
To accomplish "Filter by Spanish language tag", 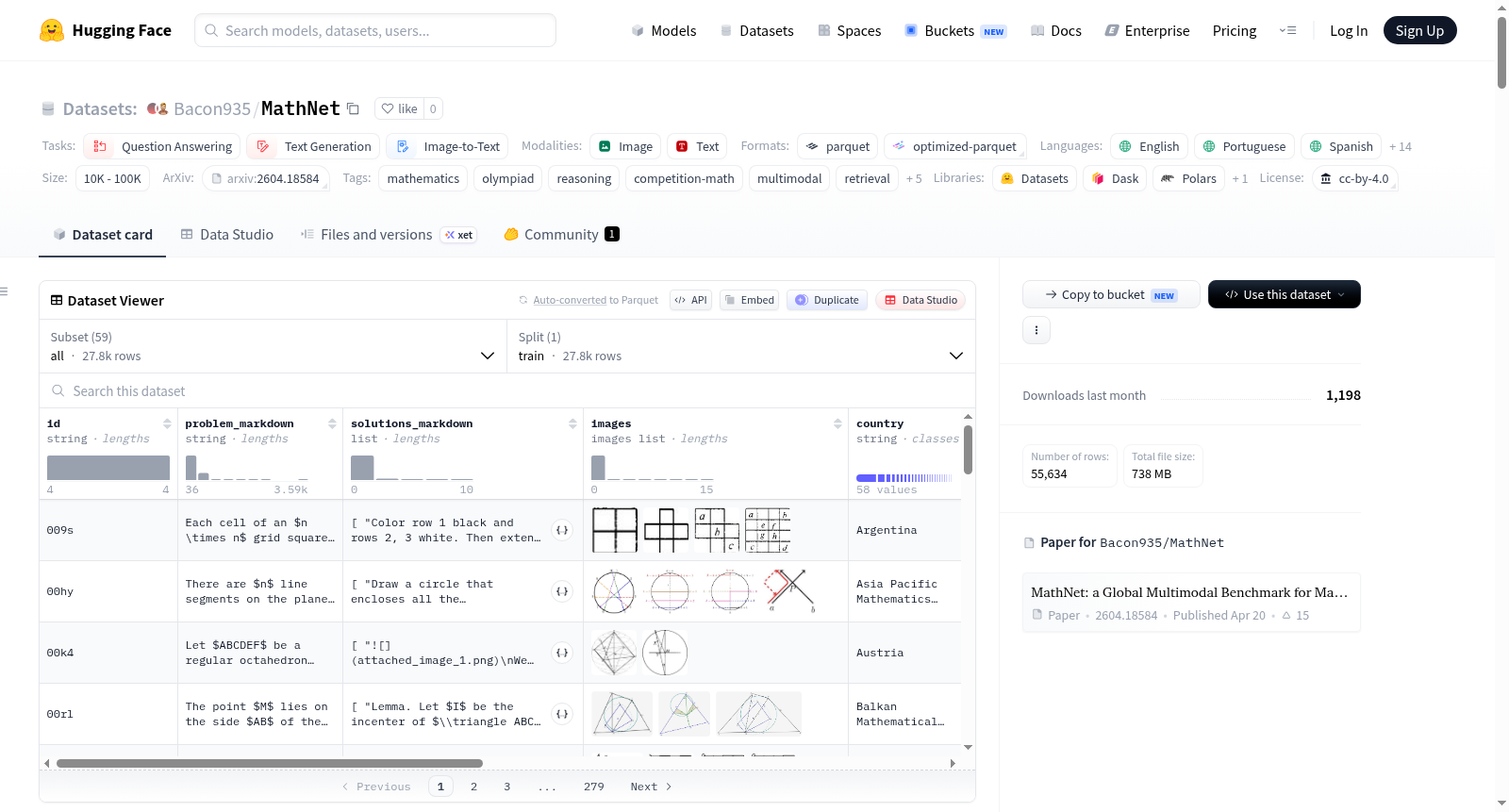I will coord(1341,146).
